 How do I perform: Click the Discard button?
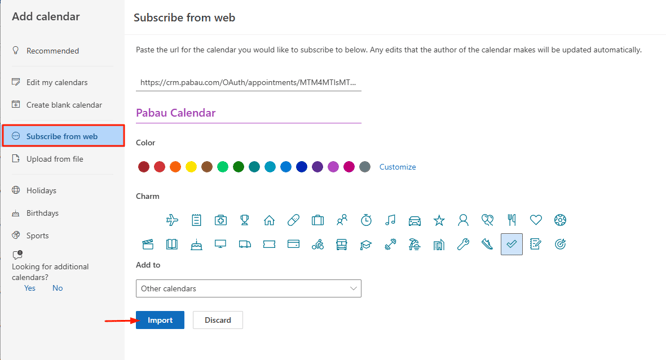[218, 320]
